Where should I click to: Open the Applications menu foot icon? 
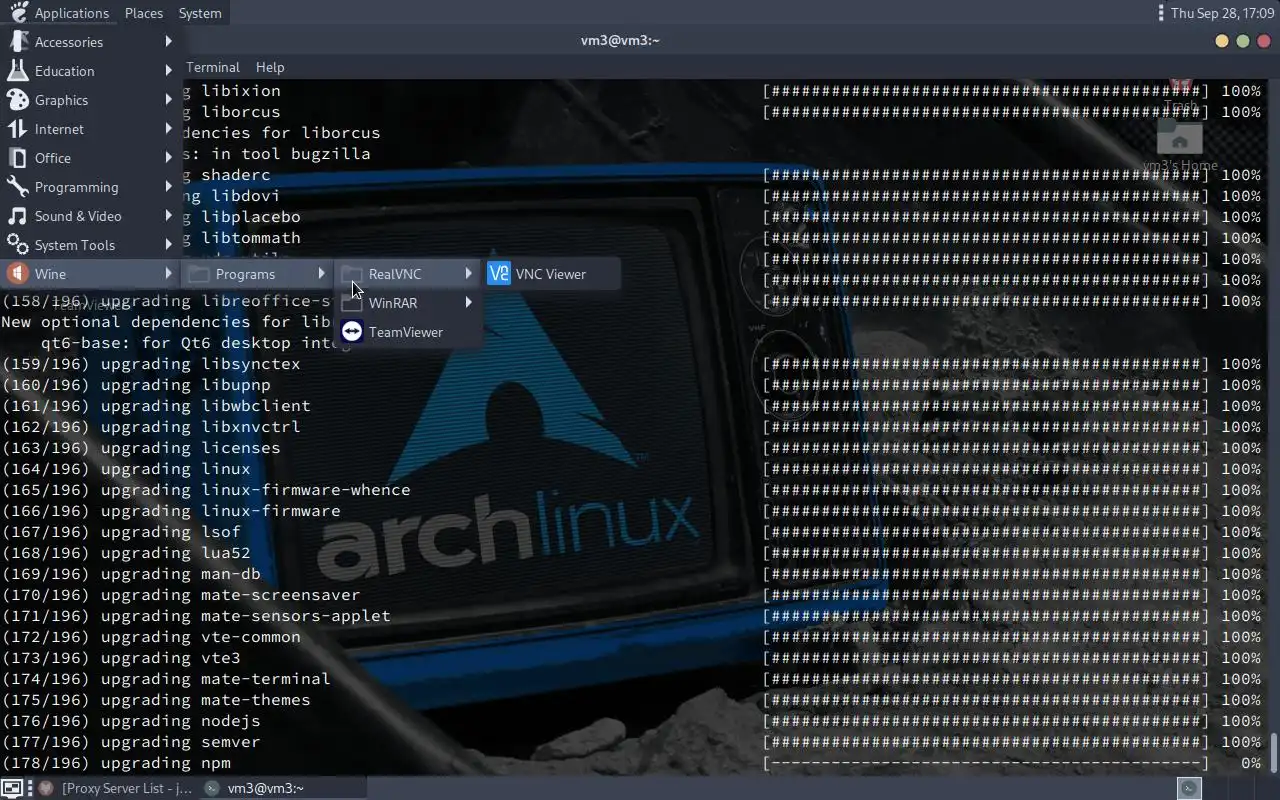click(18, 13)
